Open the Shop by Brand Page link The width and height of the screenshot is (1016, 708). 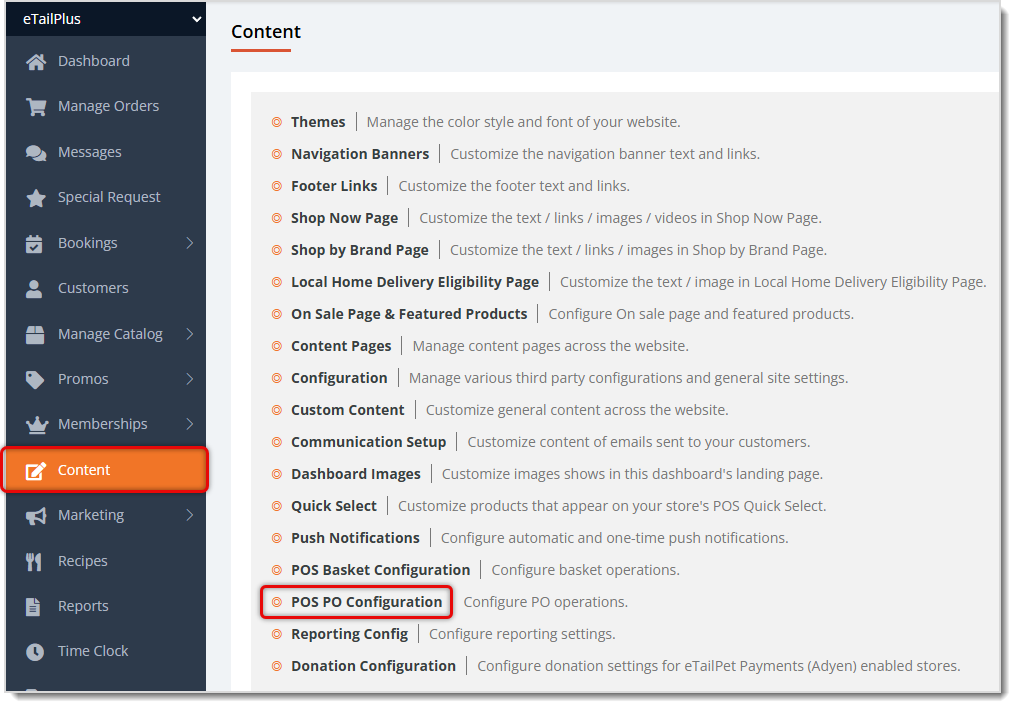[360, 250]
